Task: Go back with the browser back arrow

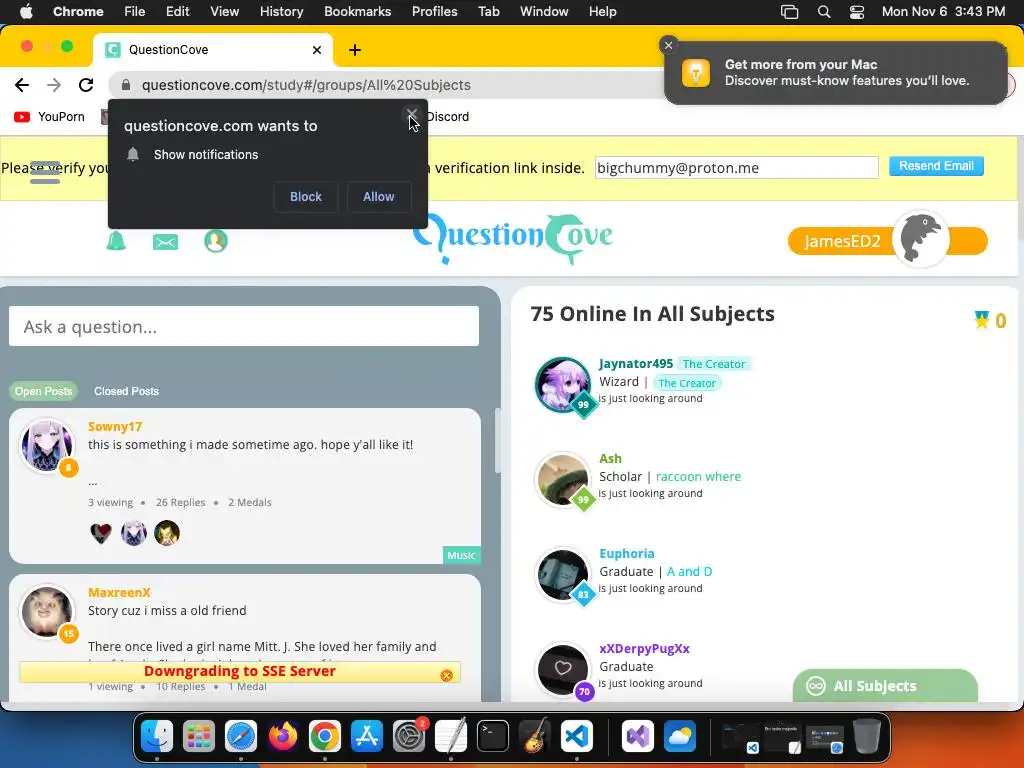Action: [x=22, y=85]
